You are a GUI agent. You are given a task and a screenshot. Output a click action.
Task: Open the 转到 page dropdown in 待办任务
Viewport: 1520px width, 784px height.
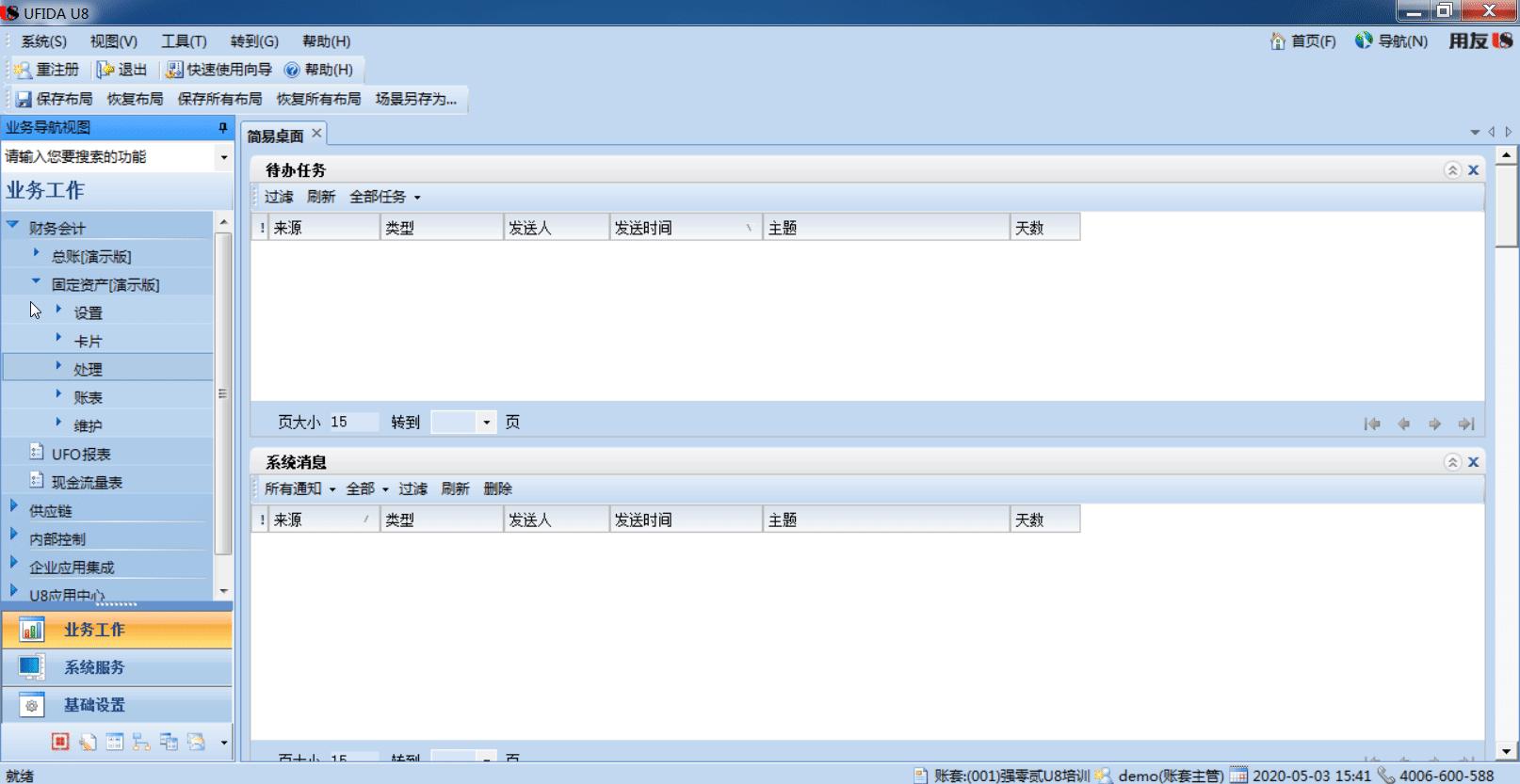pos(487,423)
